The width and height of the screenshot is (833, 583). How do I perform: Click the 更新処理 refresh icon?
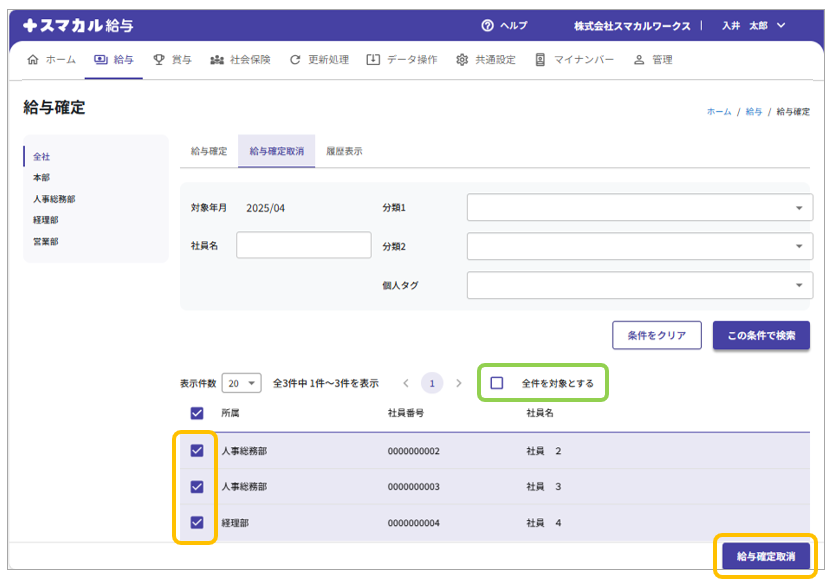(295, 60)
